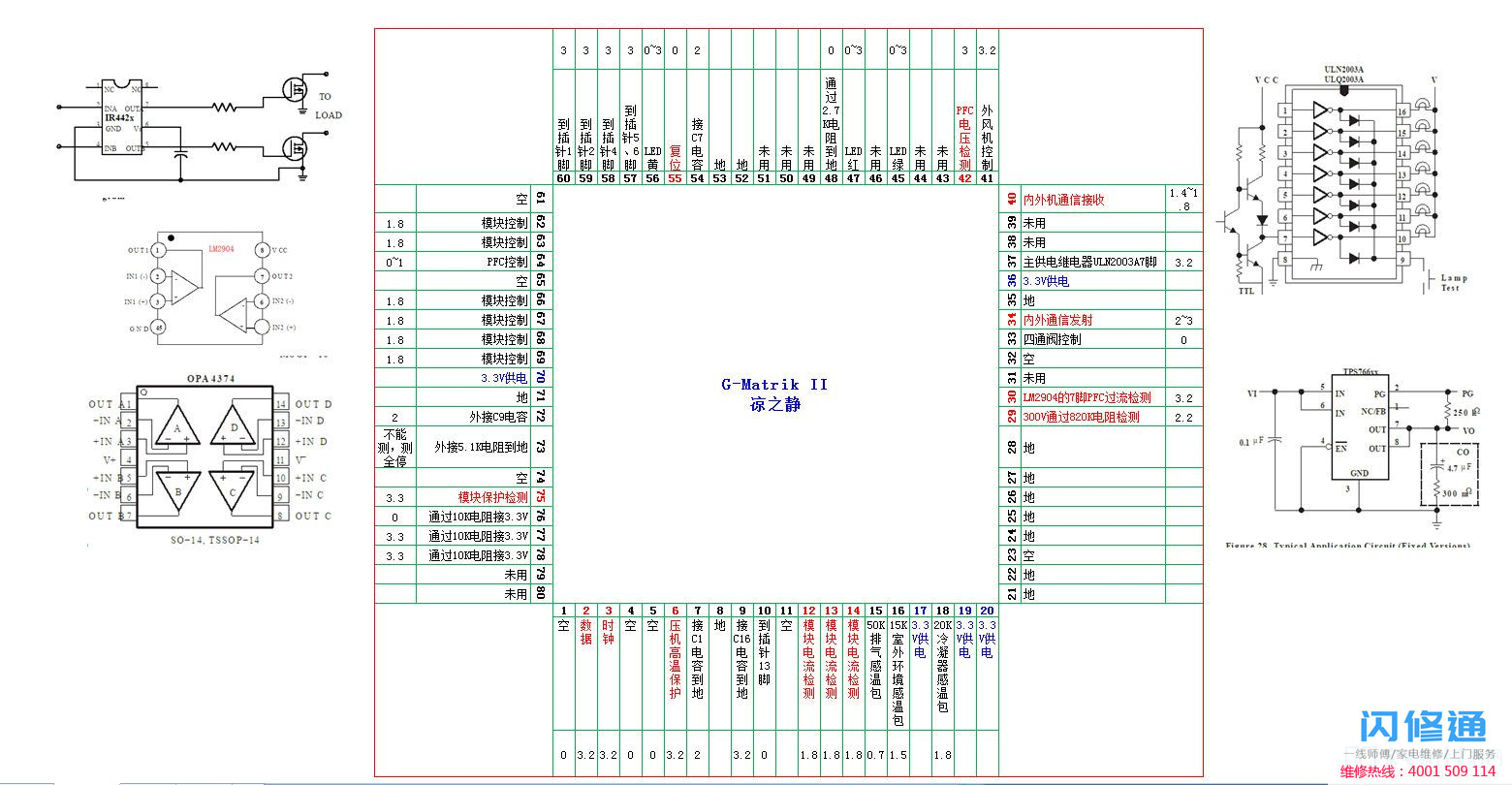
Task: Click LM2904的7脚PFC过流检测 label
Action: [x=1087, y=397]
